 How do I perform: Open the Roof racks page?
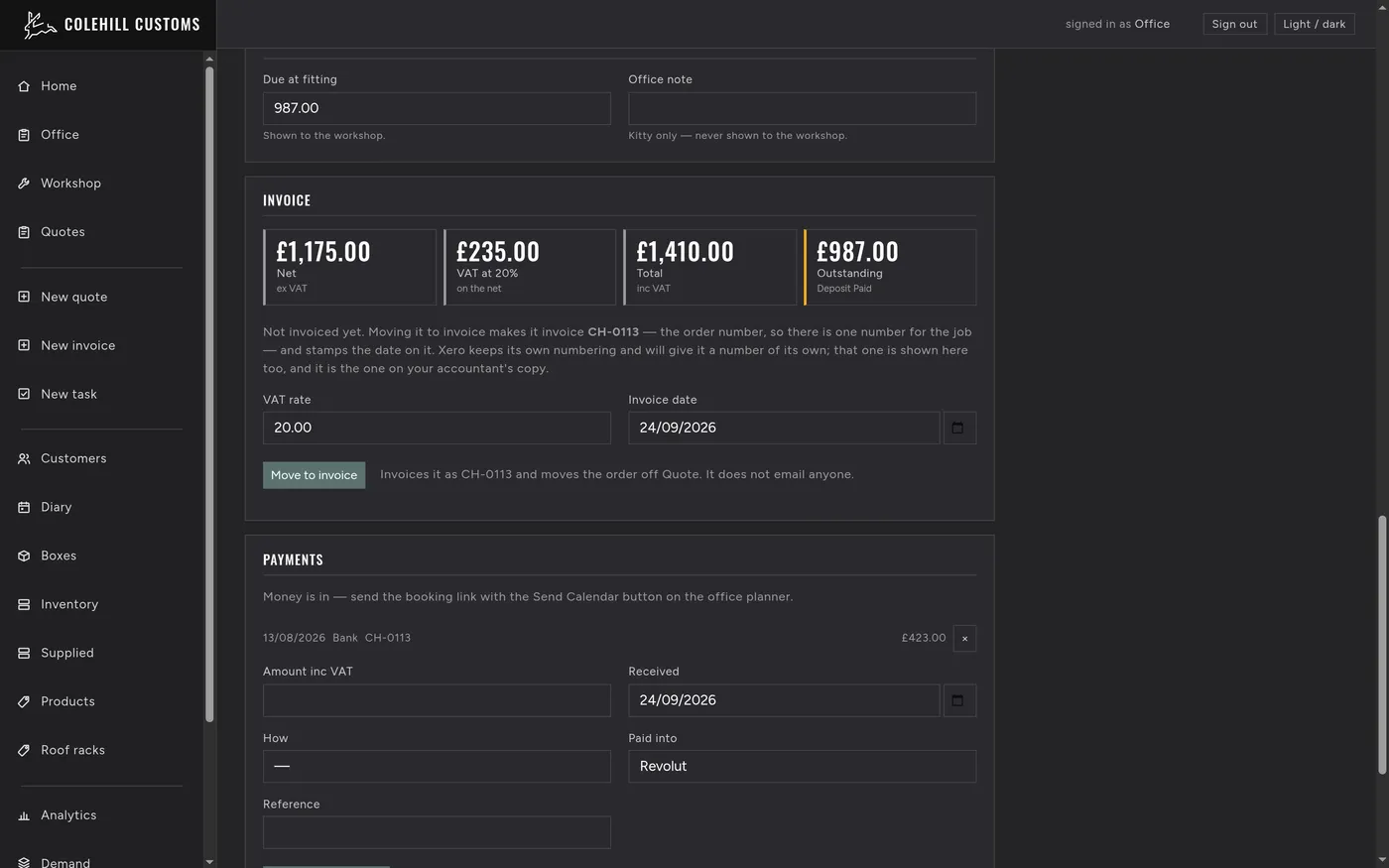coord(72,750)
